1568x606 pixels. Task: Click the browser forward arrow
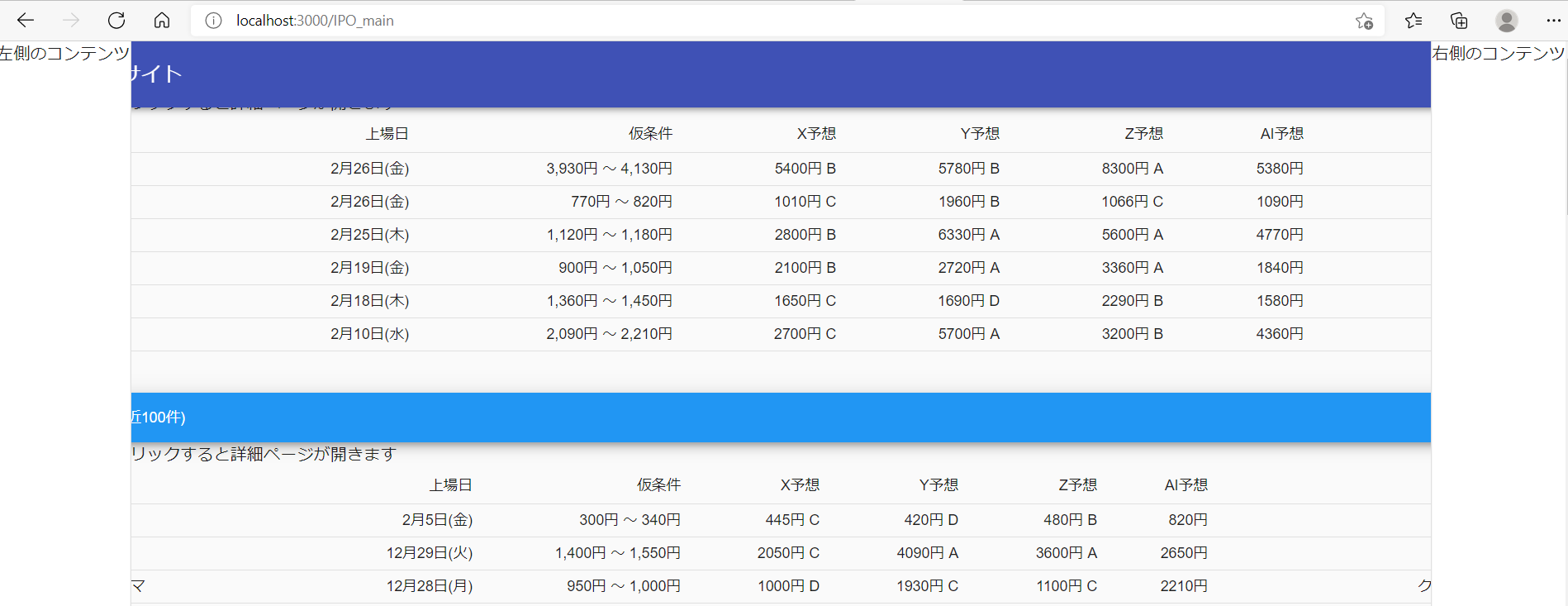point(71,20)
